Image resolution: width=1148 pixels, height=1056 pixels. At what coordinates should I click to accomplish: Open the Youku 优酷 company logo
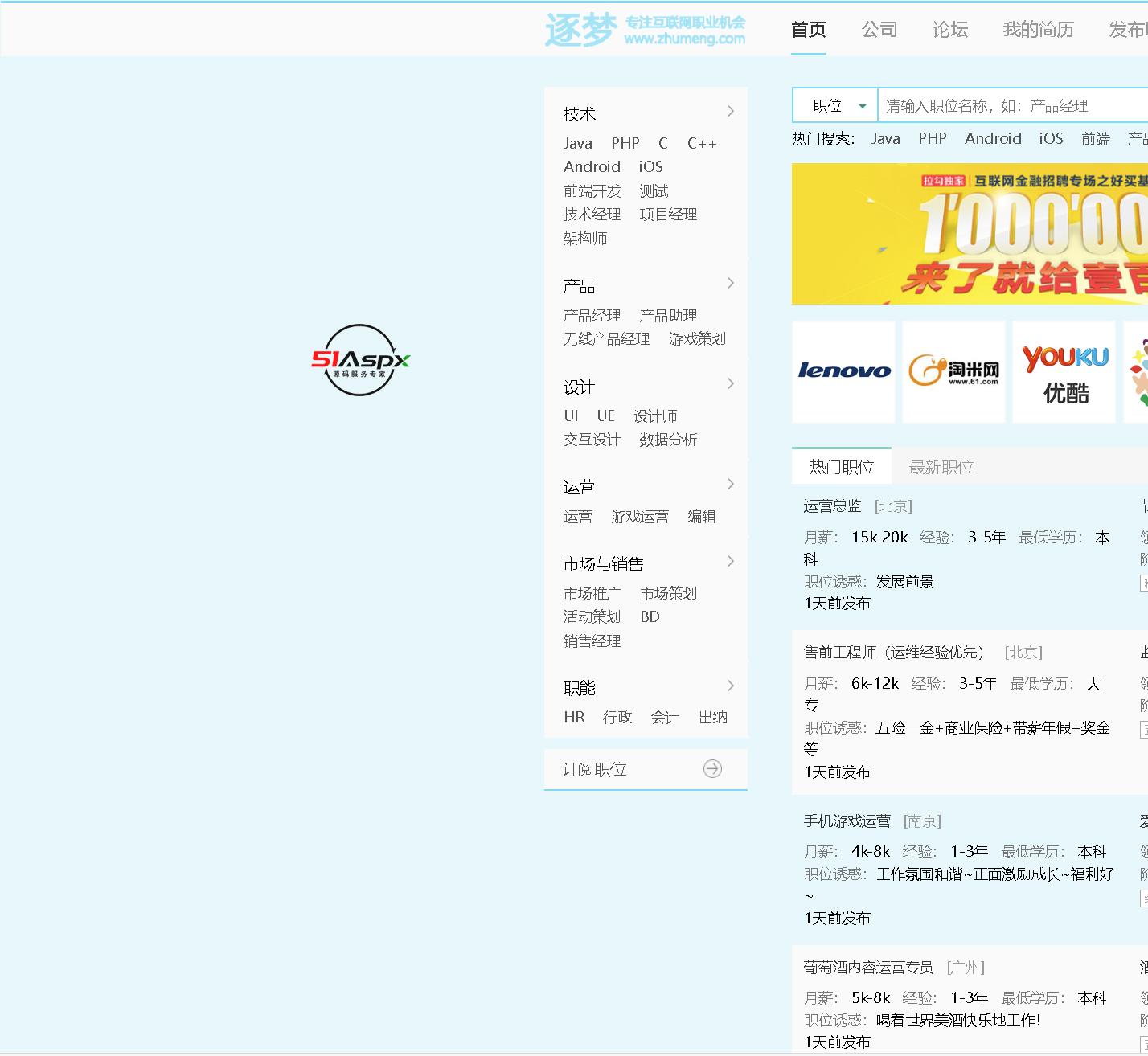[1064, 371]
